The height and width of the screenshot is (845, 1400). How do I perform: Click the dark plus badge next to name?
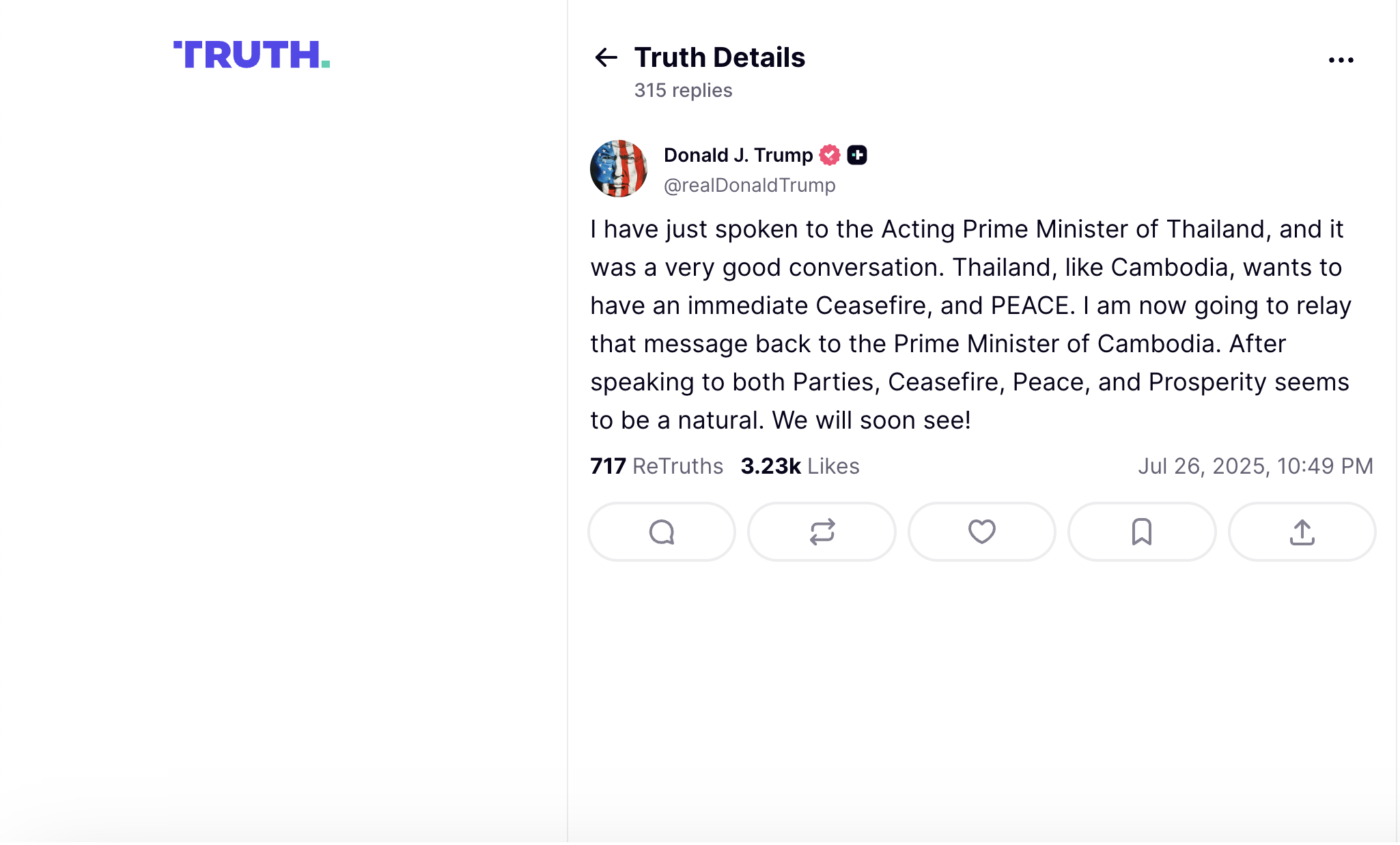coord(857,156)
